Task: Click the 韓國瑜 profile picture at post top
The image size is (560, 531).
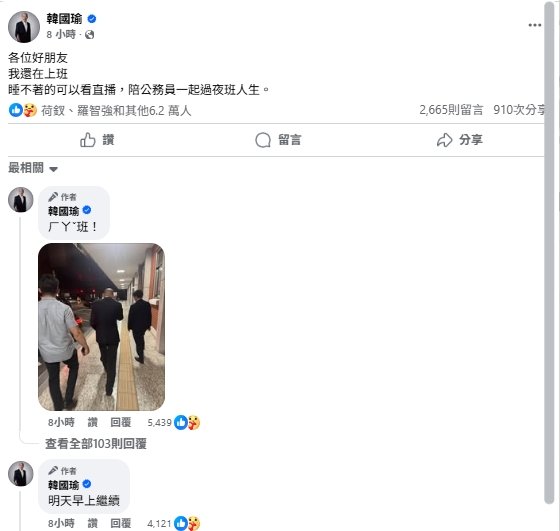Action: pos(24,27)
